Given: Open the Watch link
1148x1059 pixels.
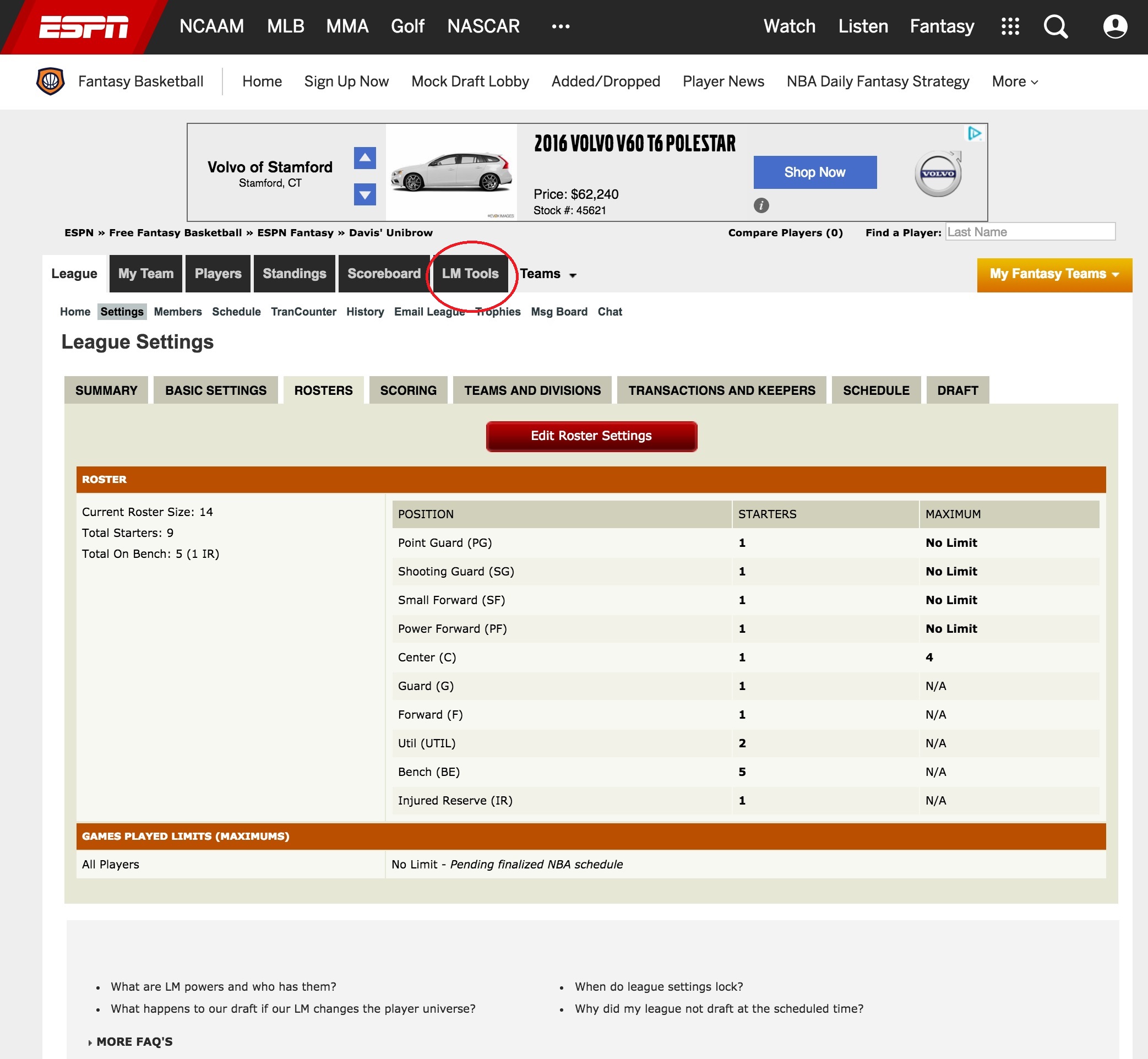Looking at the screenshot, I should (x=790, y=26).
